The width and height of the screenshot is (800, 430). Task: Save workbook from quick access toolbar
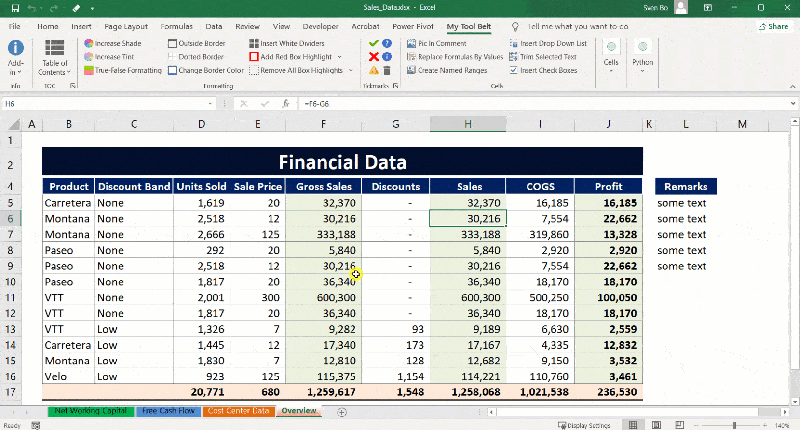pyautogui.click(x=15, y=8)
